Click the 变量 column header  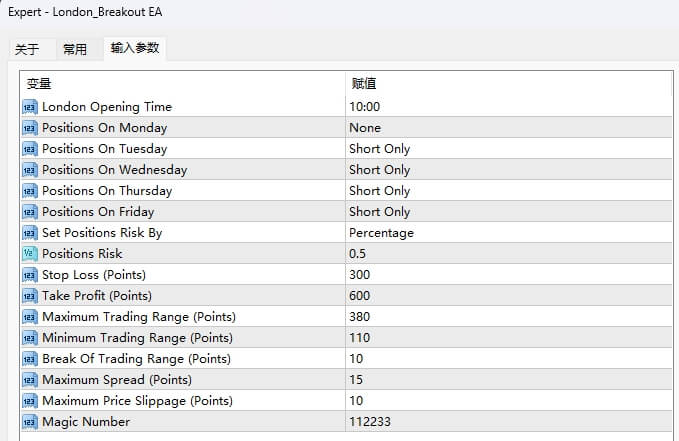(x=39, y=84)
